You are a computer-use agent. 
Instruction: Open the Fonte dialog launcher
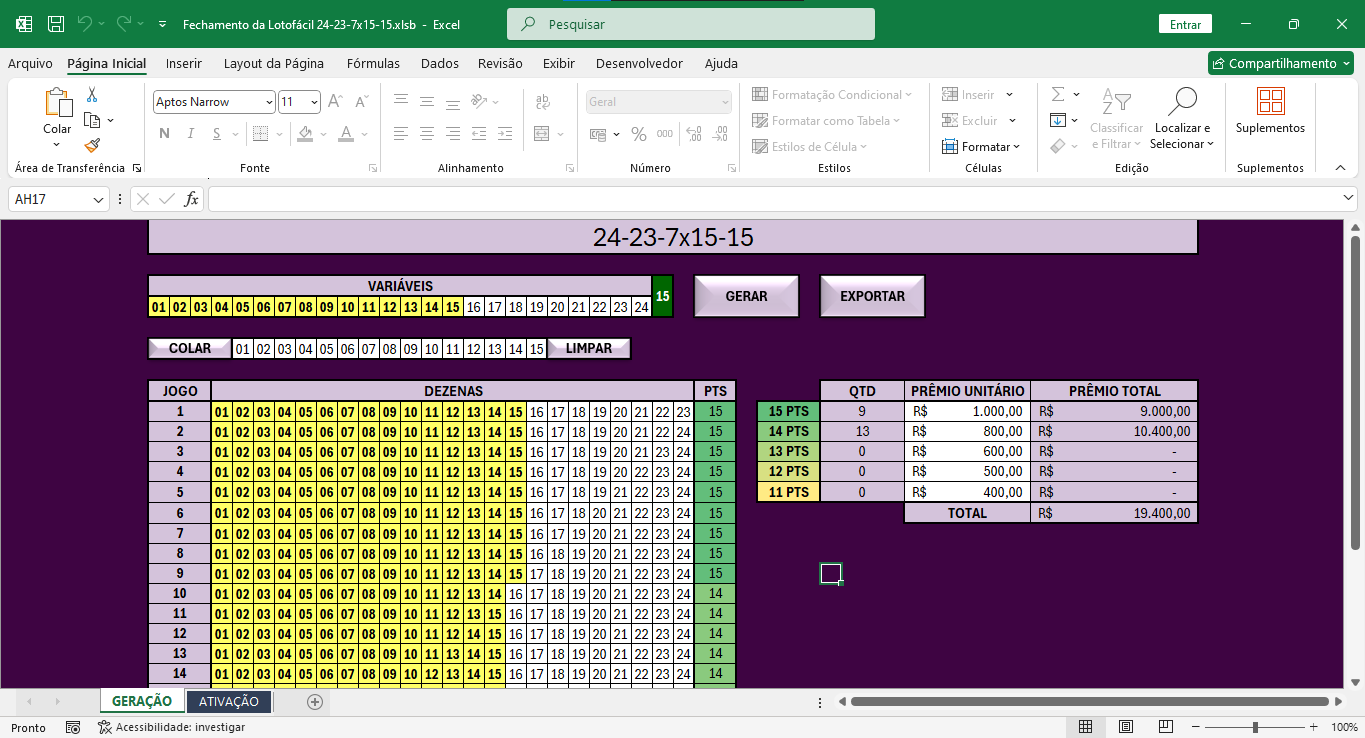(x=373, y=168)
